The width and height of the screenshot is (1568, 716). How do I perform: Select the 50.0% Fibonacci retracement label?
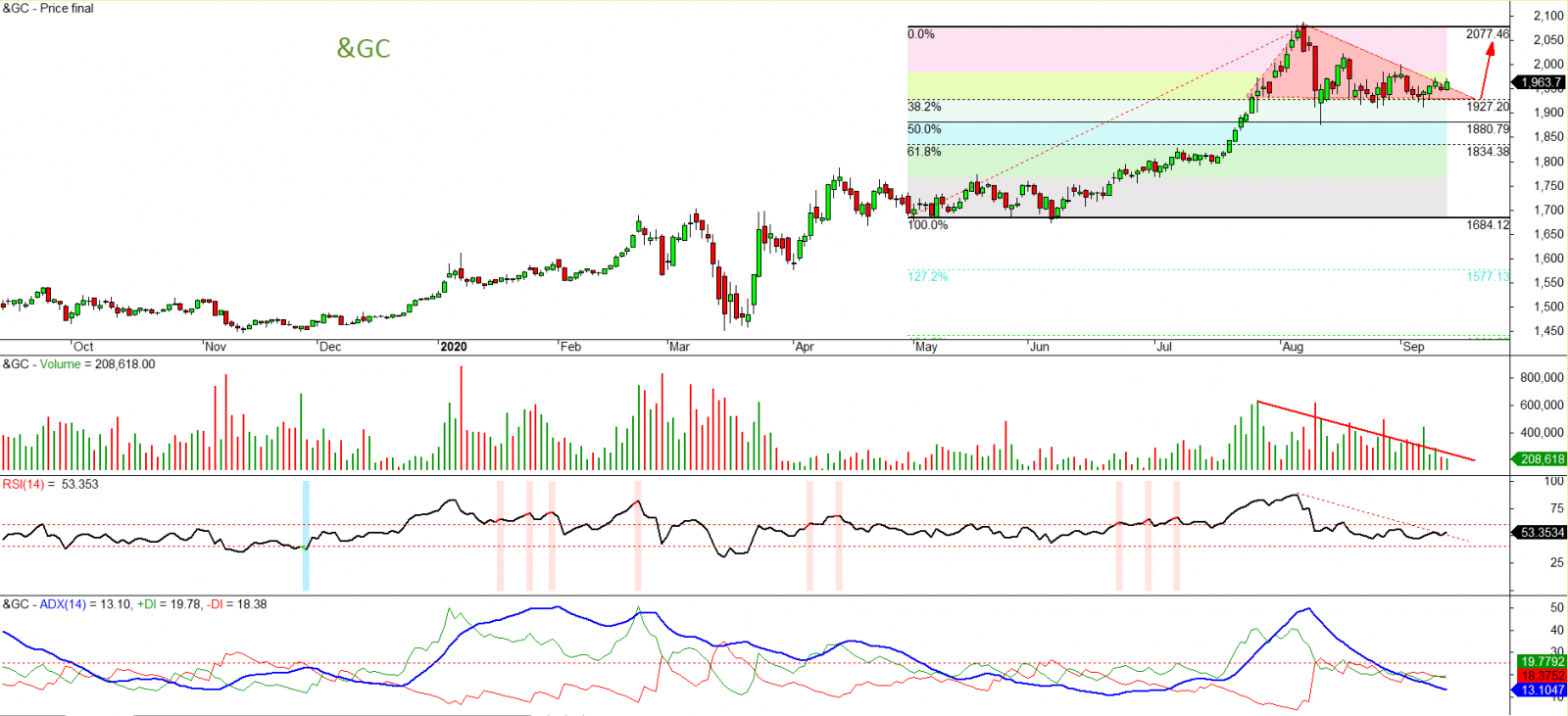pyautogui.click(x=924, y=129)
